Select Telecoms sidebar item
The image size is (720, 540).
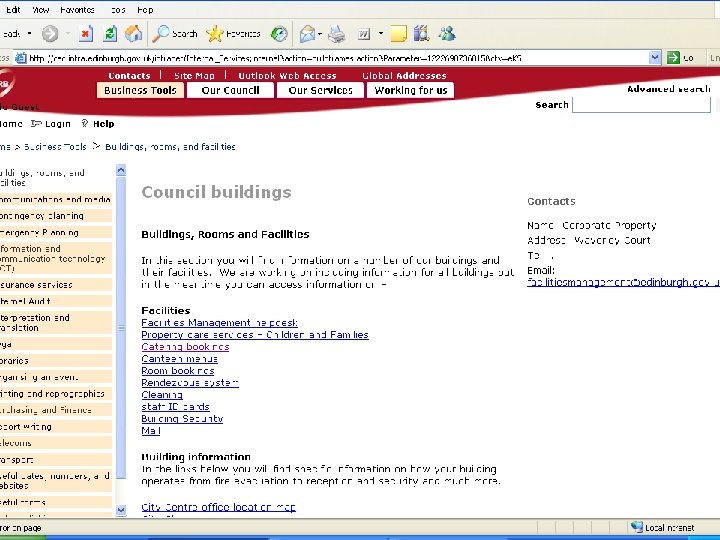point(56,443)
